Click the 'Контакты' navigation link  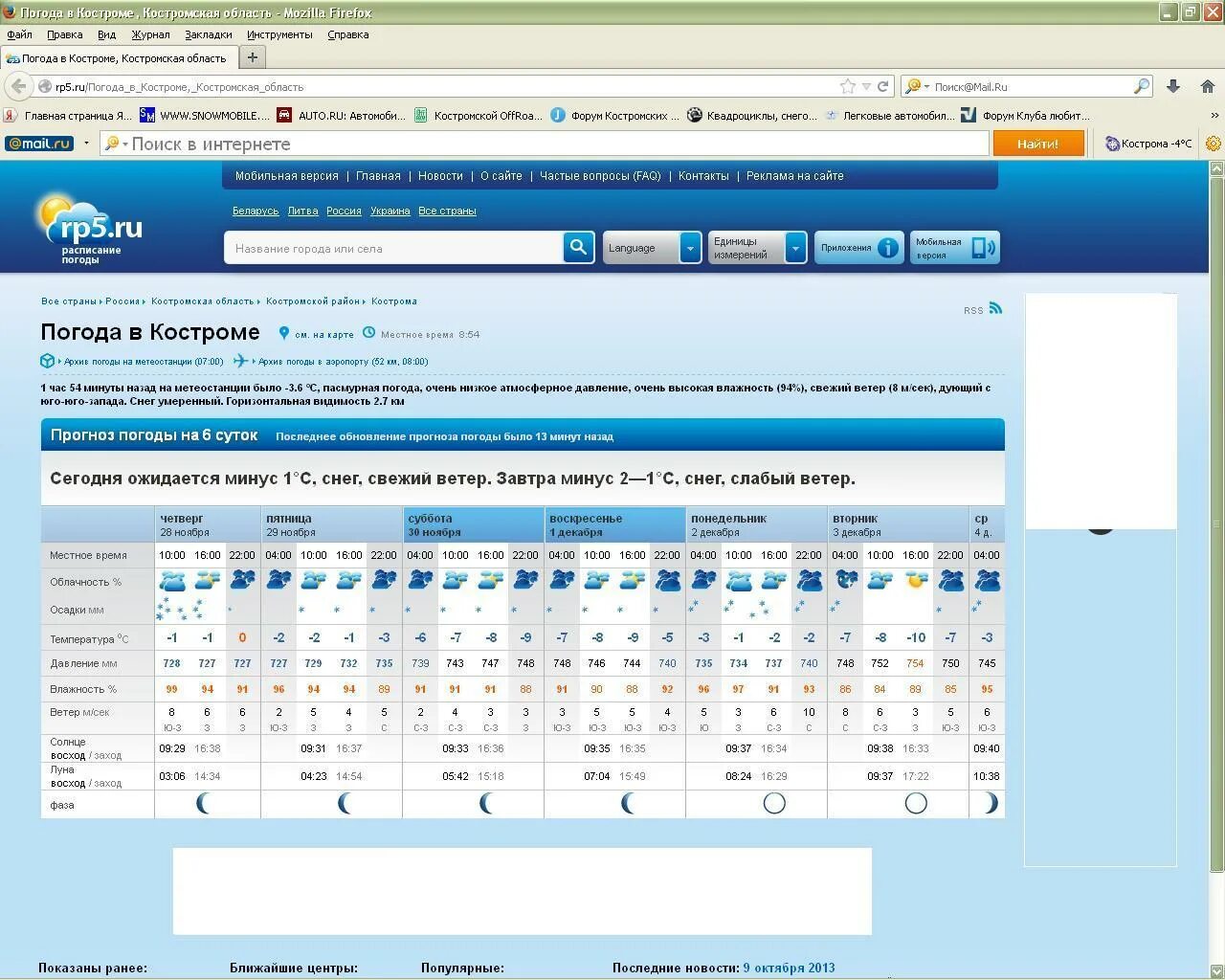point(703,176)
